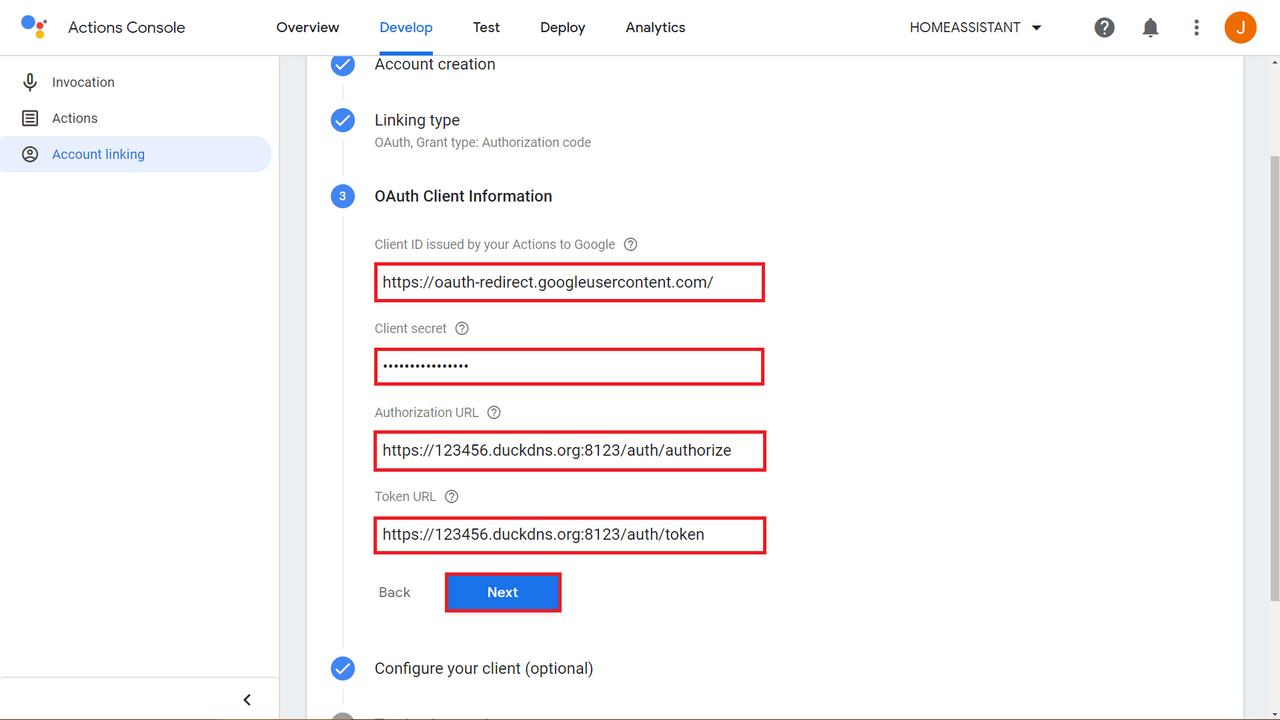Click the vertical page scrollbar

[1274, 377]
